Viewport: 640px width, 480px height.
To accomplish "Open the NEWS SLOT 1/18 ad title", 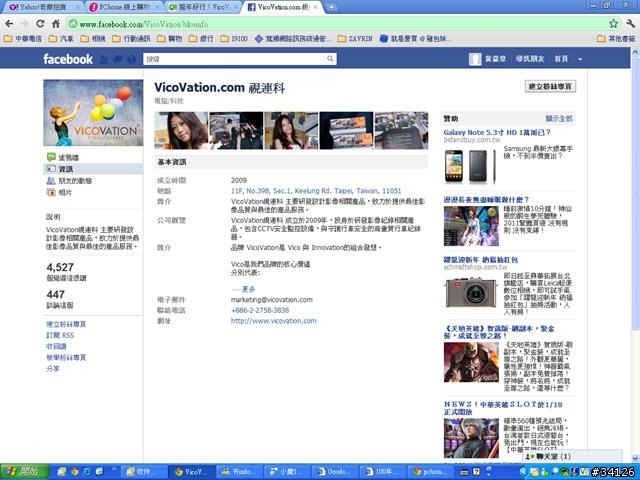I will point(503,408).
